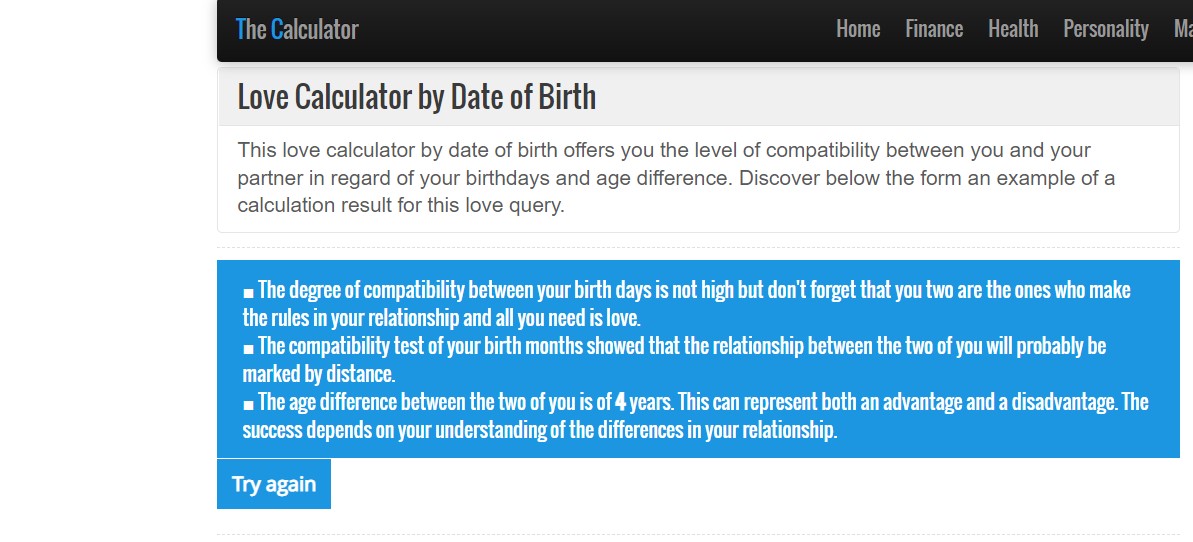Click the 'success depends on your understanding' line
This screenshot has width=1193, height=542.
(x=539, y=430)
